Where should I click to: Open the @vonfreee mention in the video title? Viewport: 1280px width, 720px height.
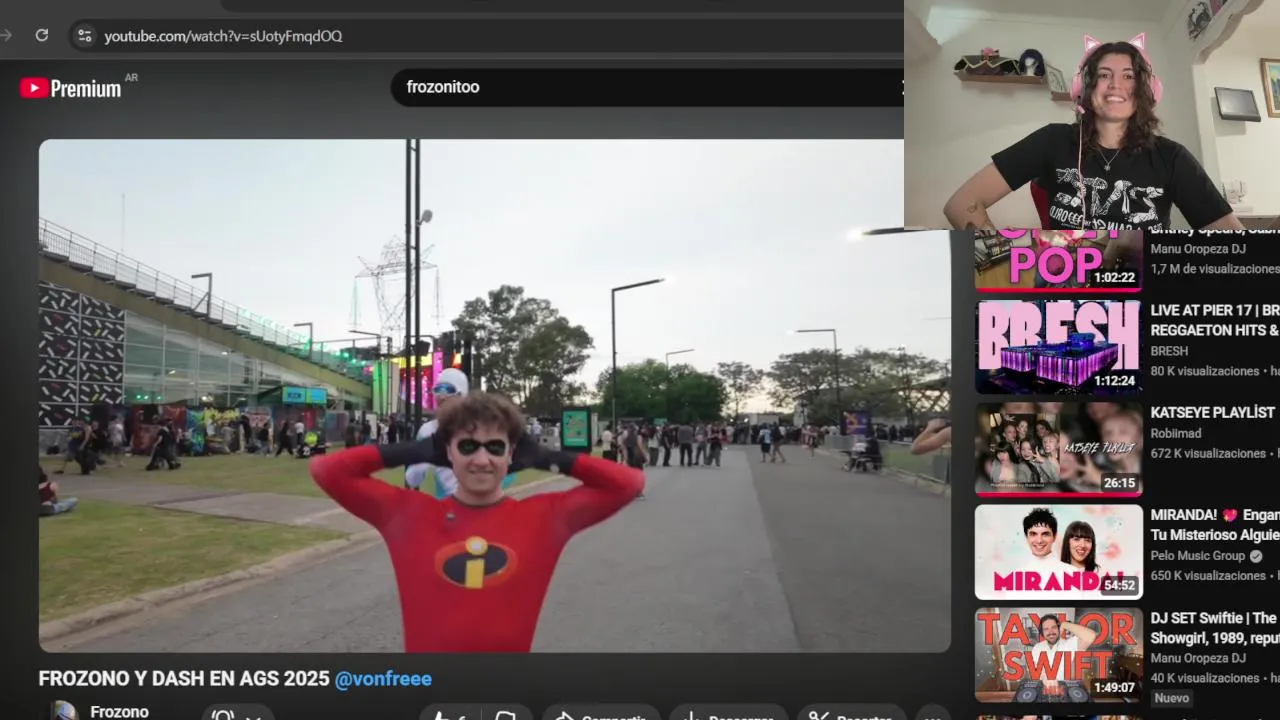(x=383, y=679)
